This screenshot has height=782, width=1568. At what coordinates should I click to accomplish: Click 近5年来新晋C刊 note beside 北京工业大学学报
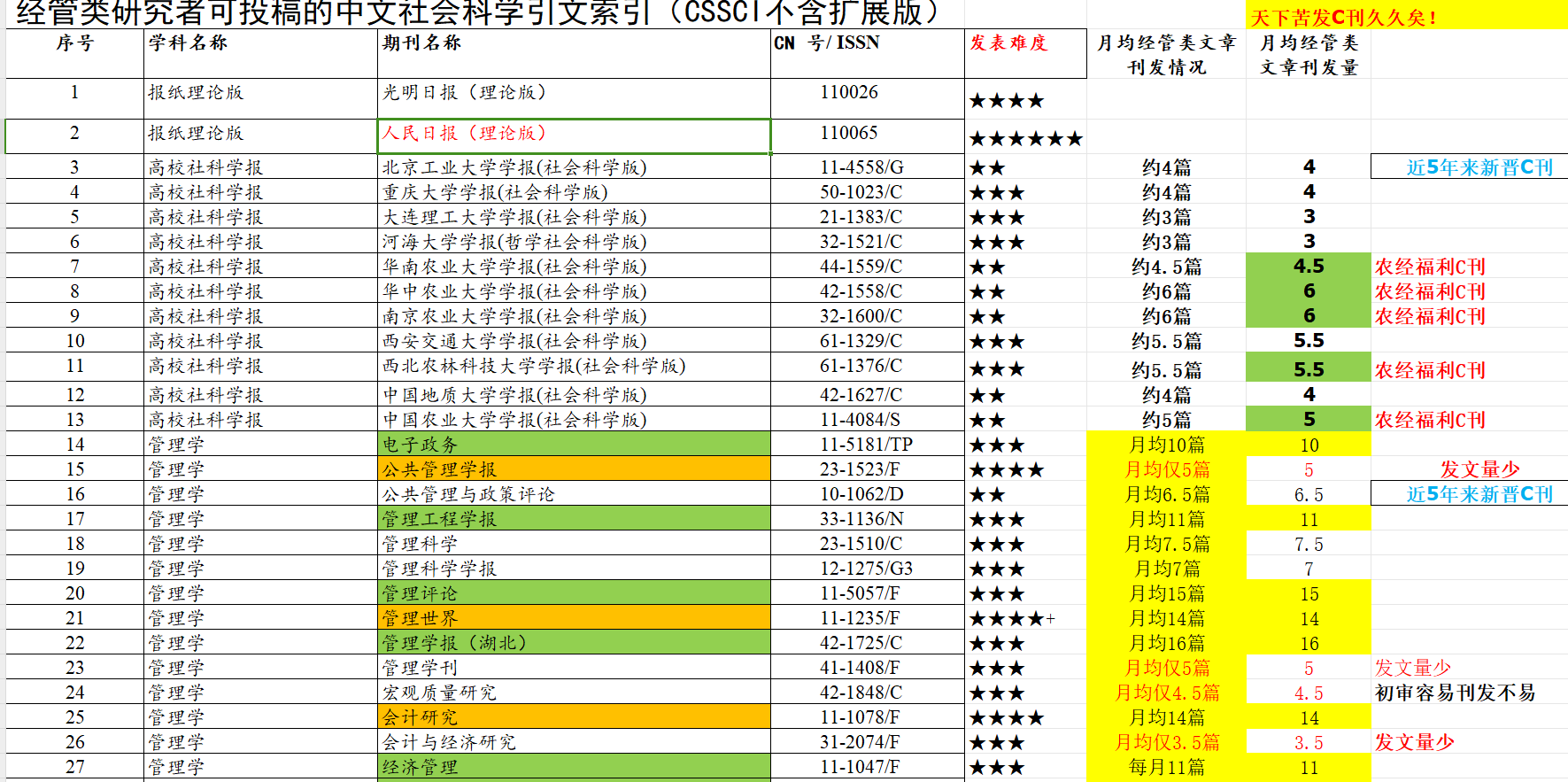1479,167
